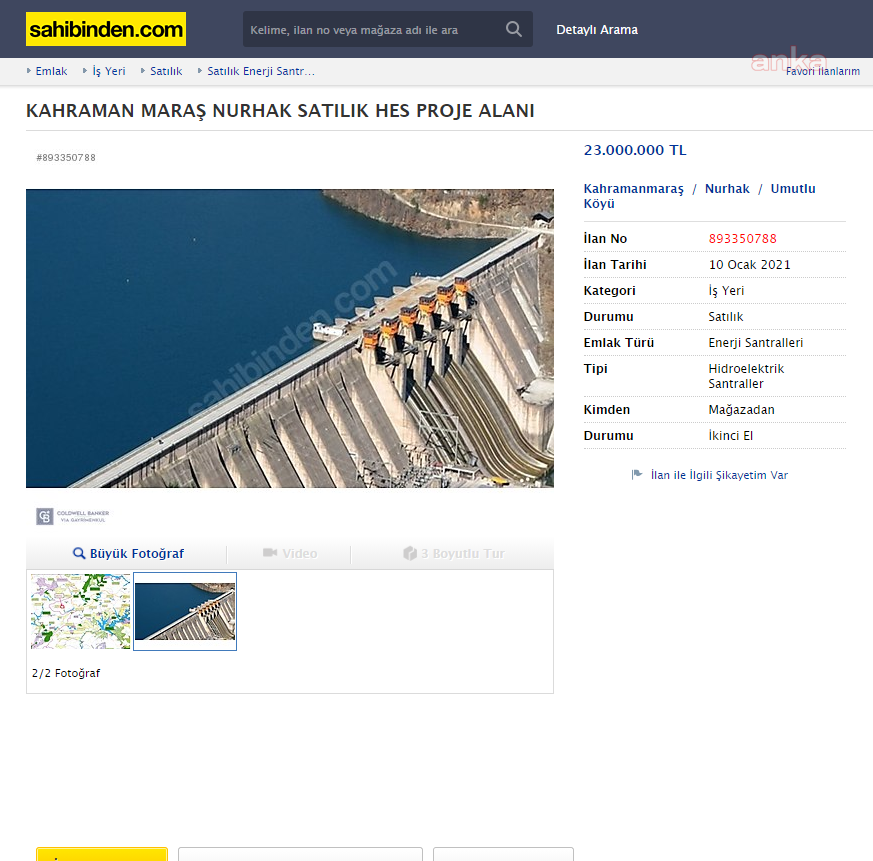Go to Emlak breadcrumb category
Screen dimensions: 873x861
51,72
